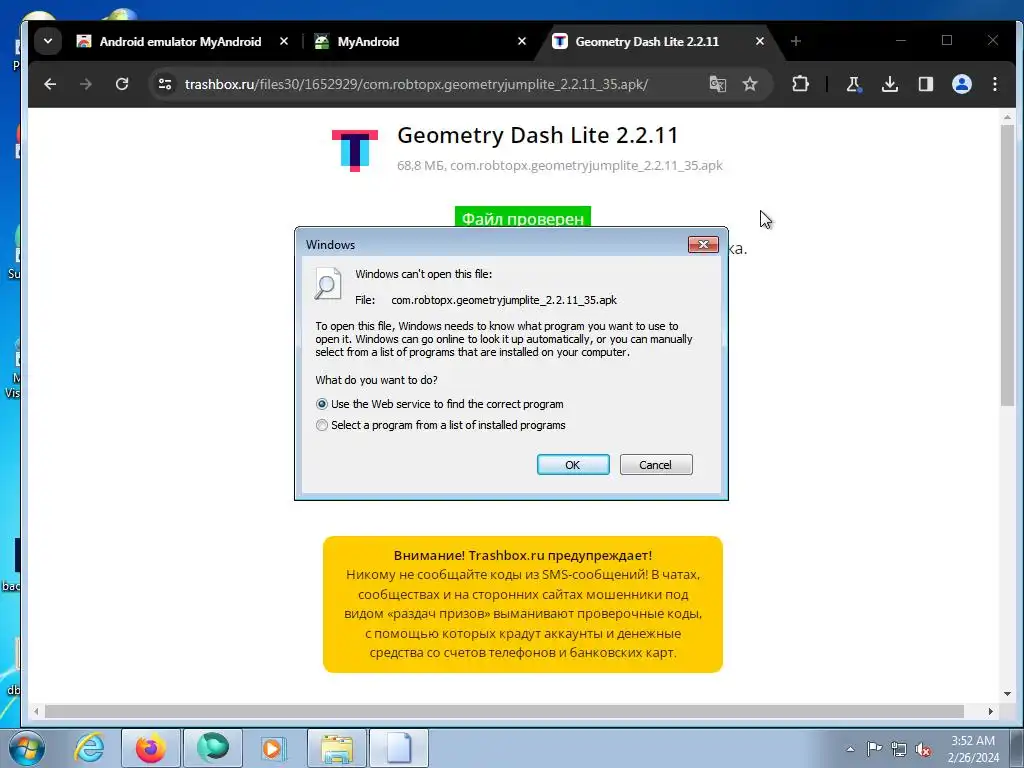The width and height of the screenshot is (1024, 768).
Task: Click the horizontal scrollbar thumb
Action: (x=504, y=711)
